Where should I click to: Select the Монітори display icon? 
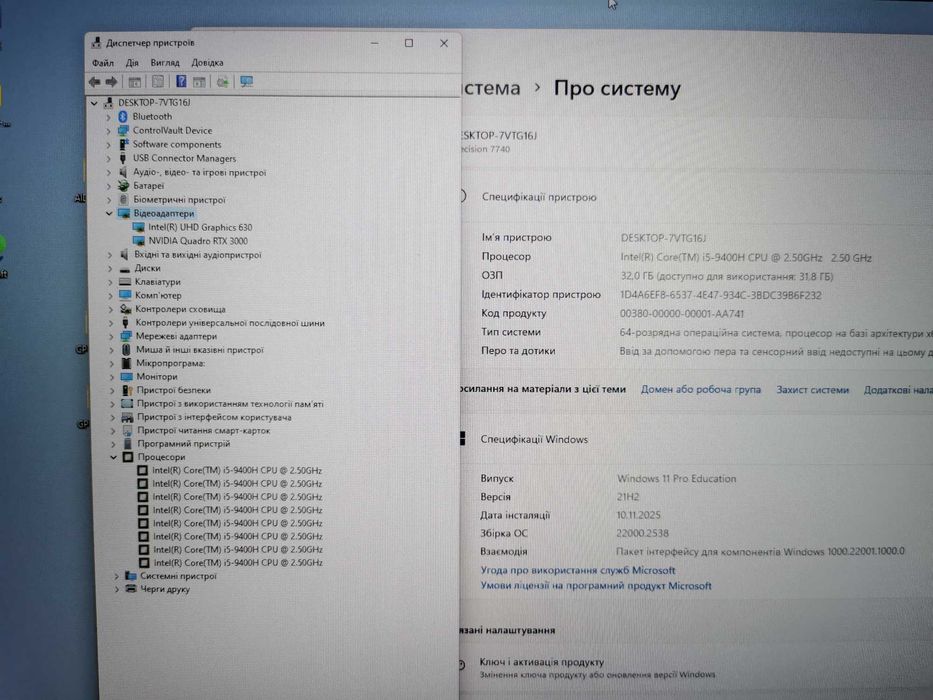[x=127, y=376]
